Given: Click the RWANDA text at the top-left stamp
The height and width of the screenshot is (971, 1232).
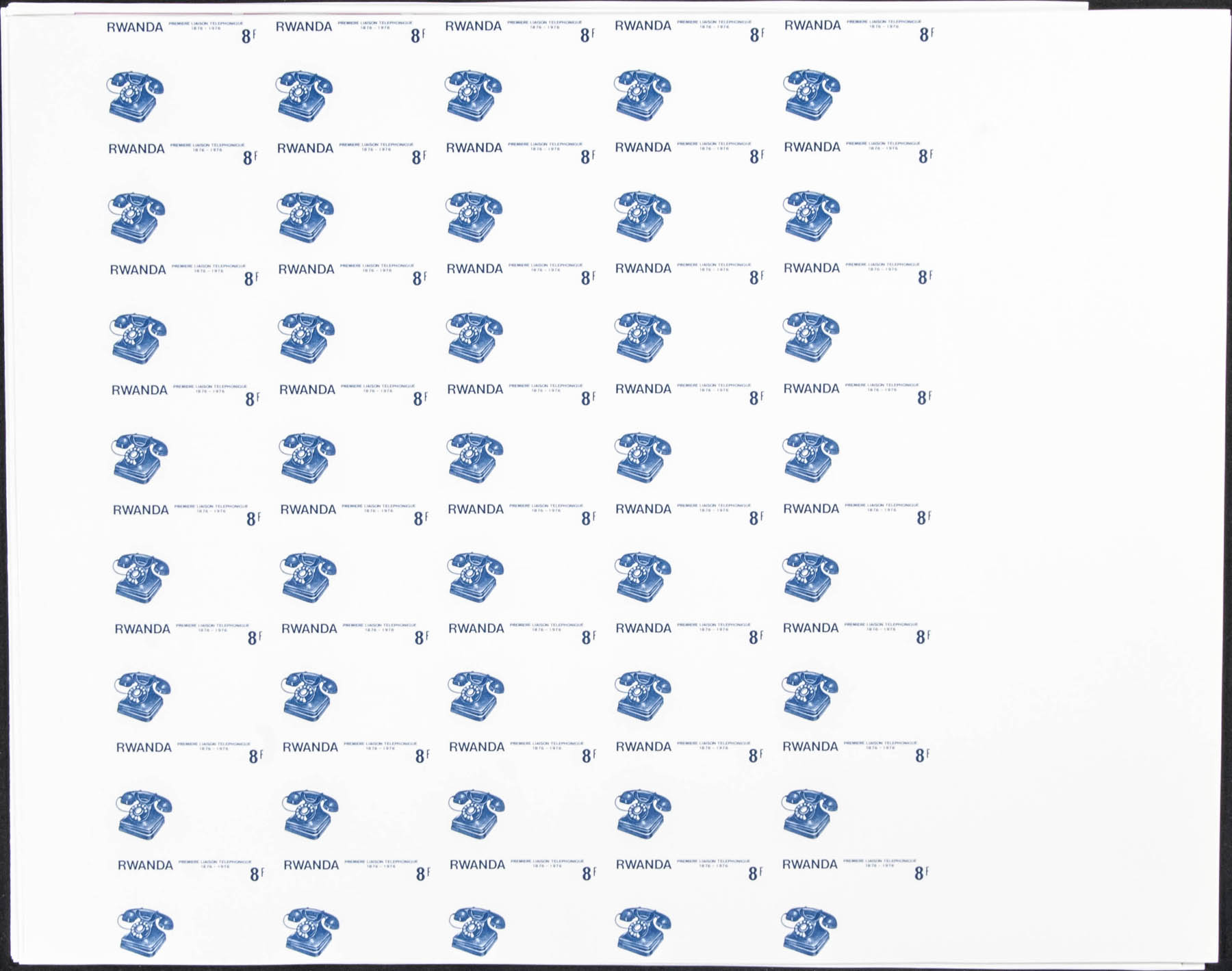Looking at the screenshot, I should pyautogui.click(x=135, y=27).
